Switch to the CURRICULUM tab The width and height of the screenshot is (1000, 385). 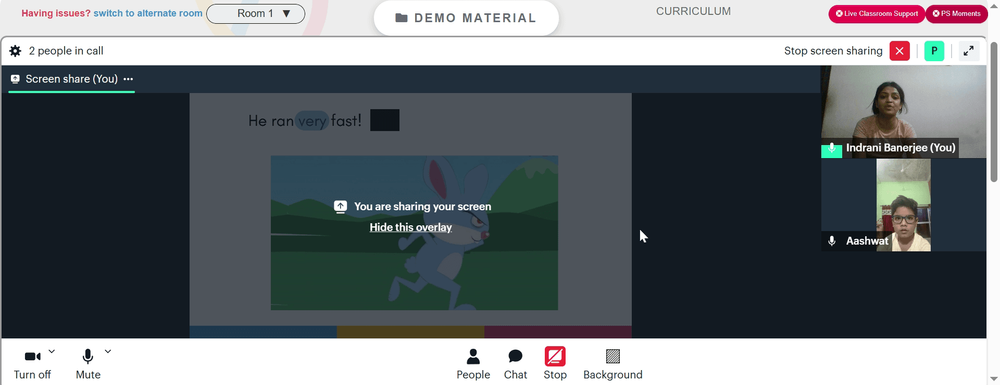[693, 11]
